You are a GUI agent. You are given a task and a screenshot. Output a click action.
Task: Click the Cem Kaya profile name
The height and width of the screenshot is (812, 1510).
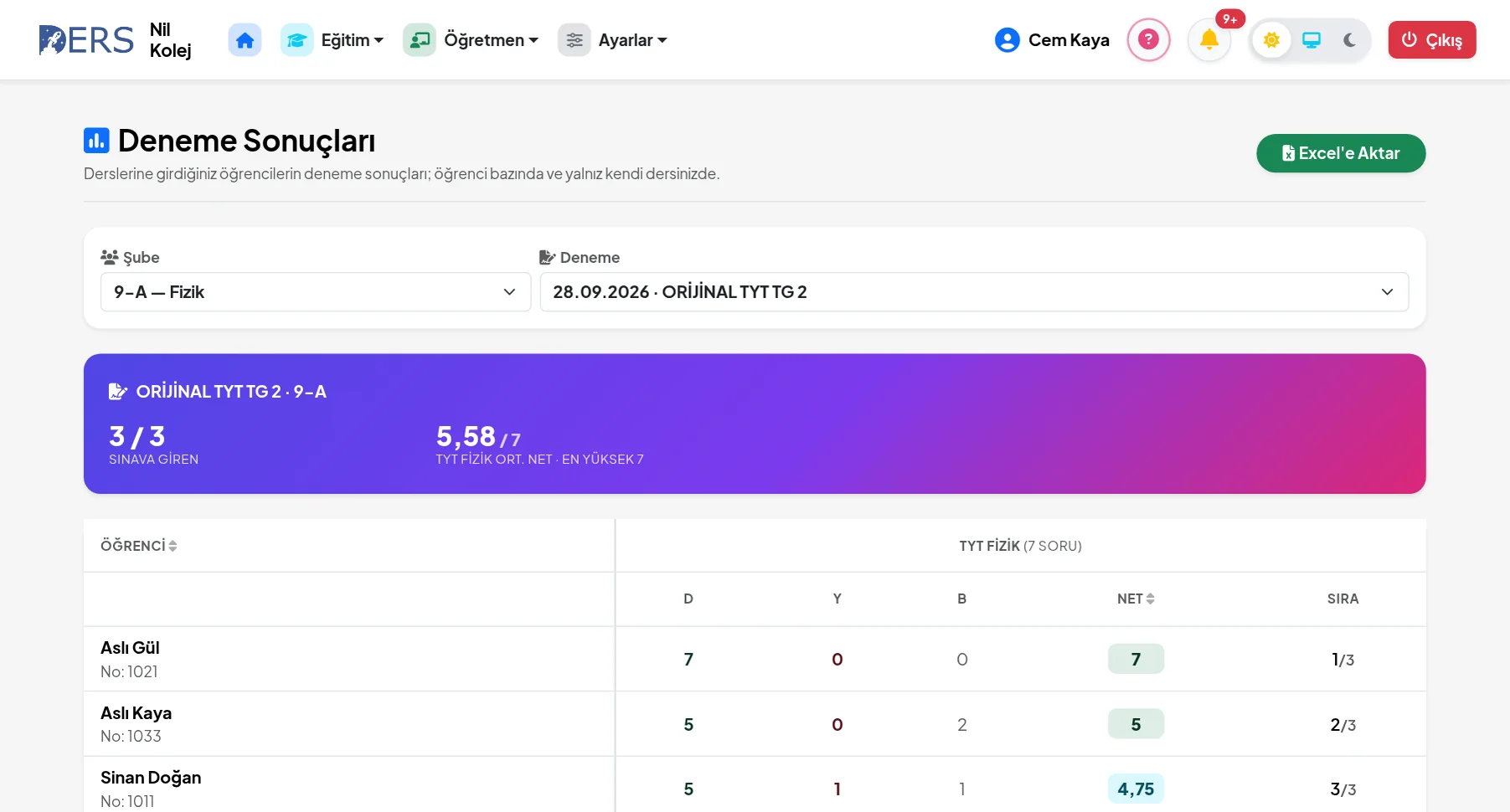tap(1069, 40)
